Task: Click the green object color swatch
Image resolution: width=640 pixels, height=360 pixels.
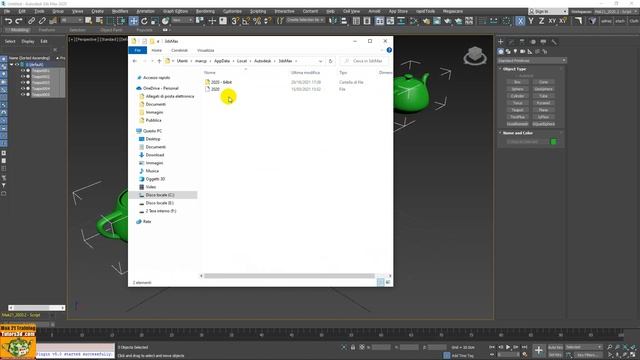Action: tap(553, 142)
